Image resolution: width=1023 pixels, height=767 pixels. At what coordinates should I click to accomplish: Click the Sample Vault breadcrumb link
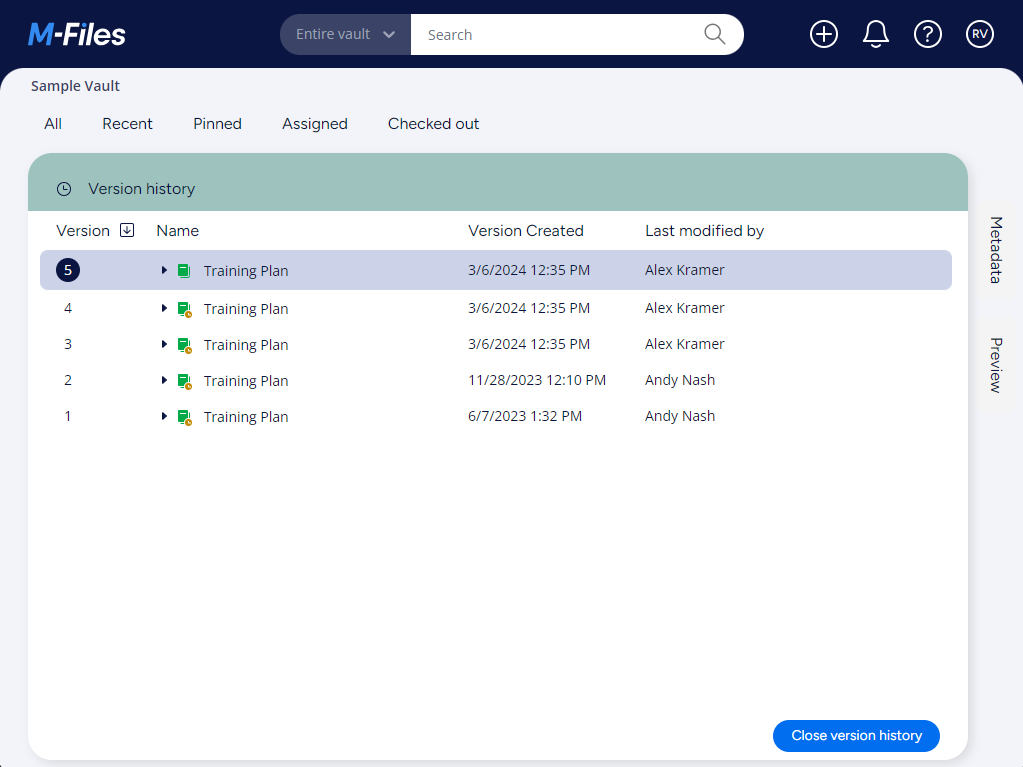(x=75, y=86)
